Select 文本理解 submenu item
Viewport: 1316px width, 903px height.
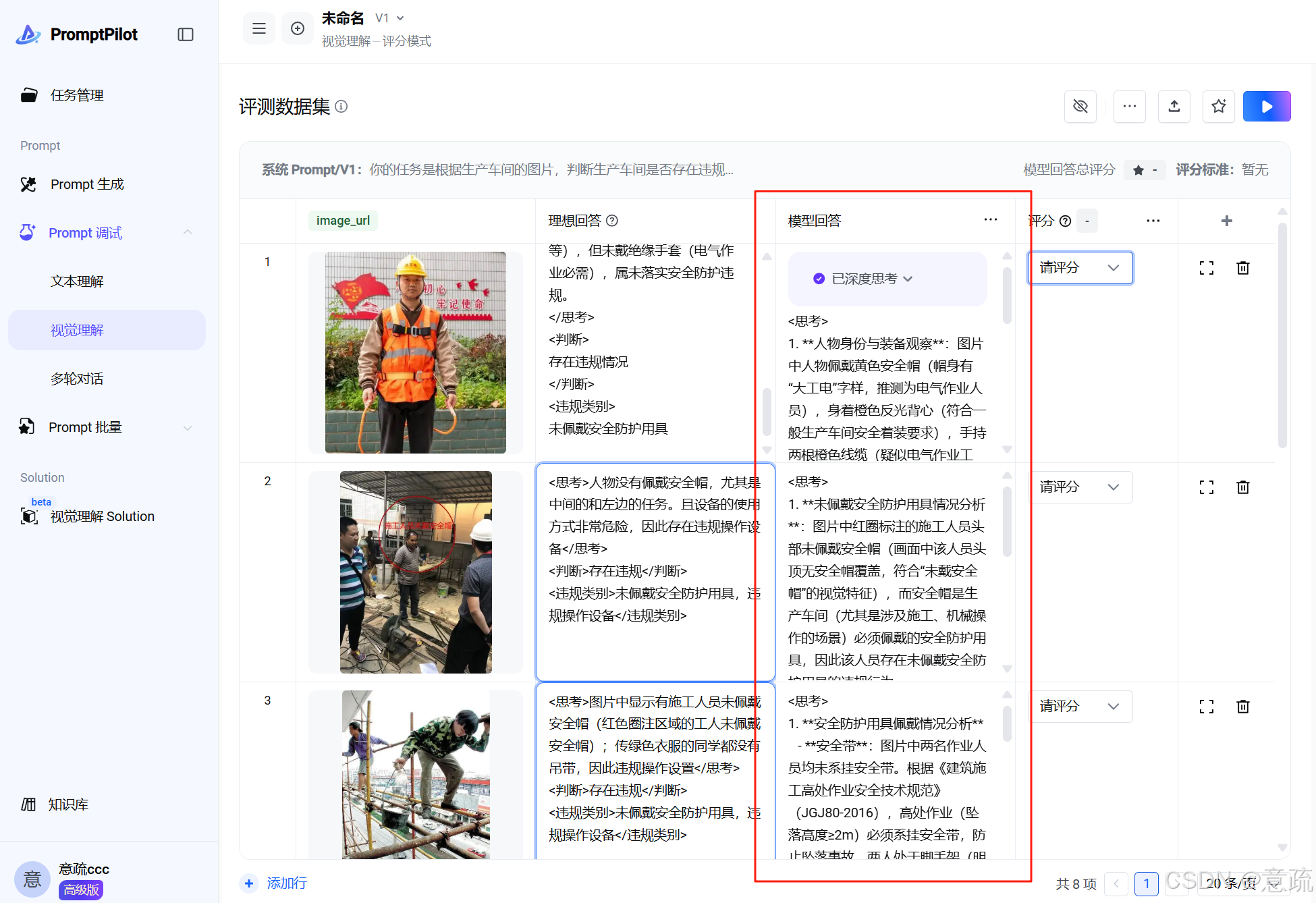77,281
